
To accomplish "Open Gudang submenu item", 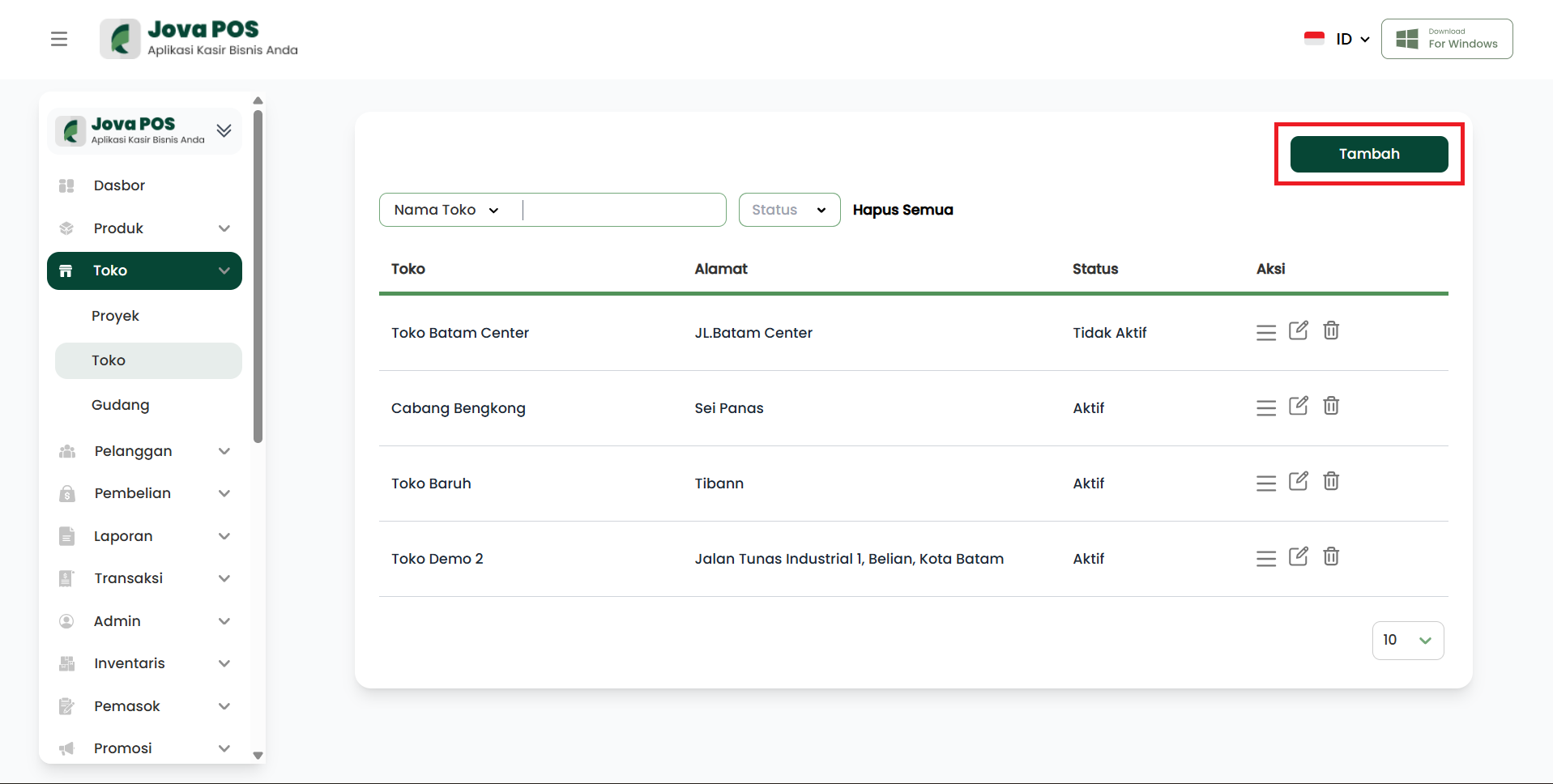I will click(x=121, y=405).
